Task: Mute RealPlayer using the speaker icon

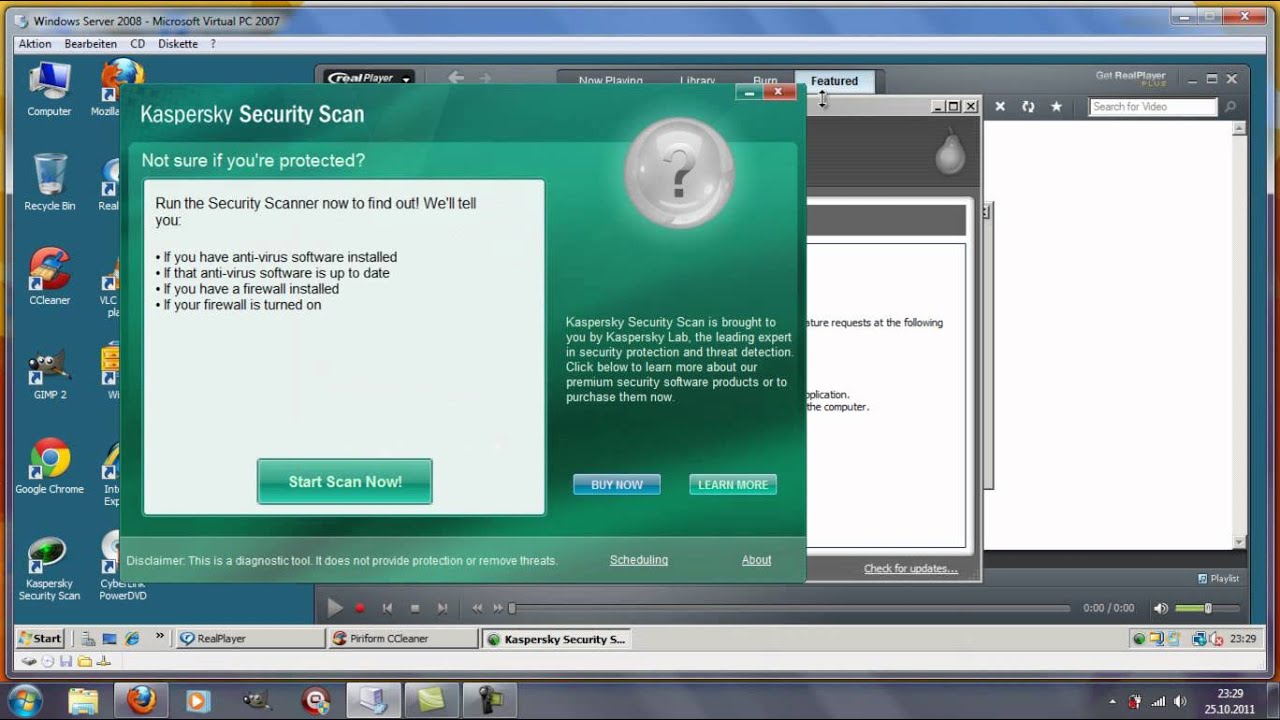Action: [1160, 608]
